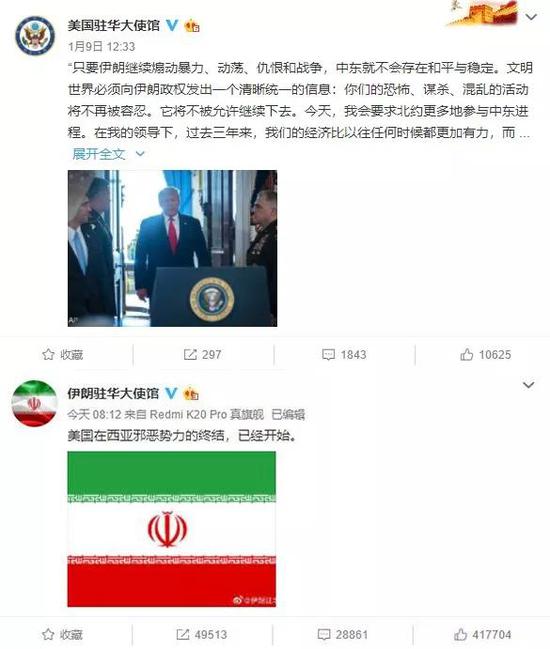
Task: Toggle 收藏 favorite on the US Embassy post
Action: (x=62, y=355)
